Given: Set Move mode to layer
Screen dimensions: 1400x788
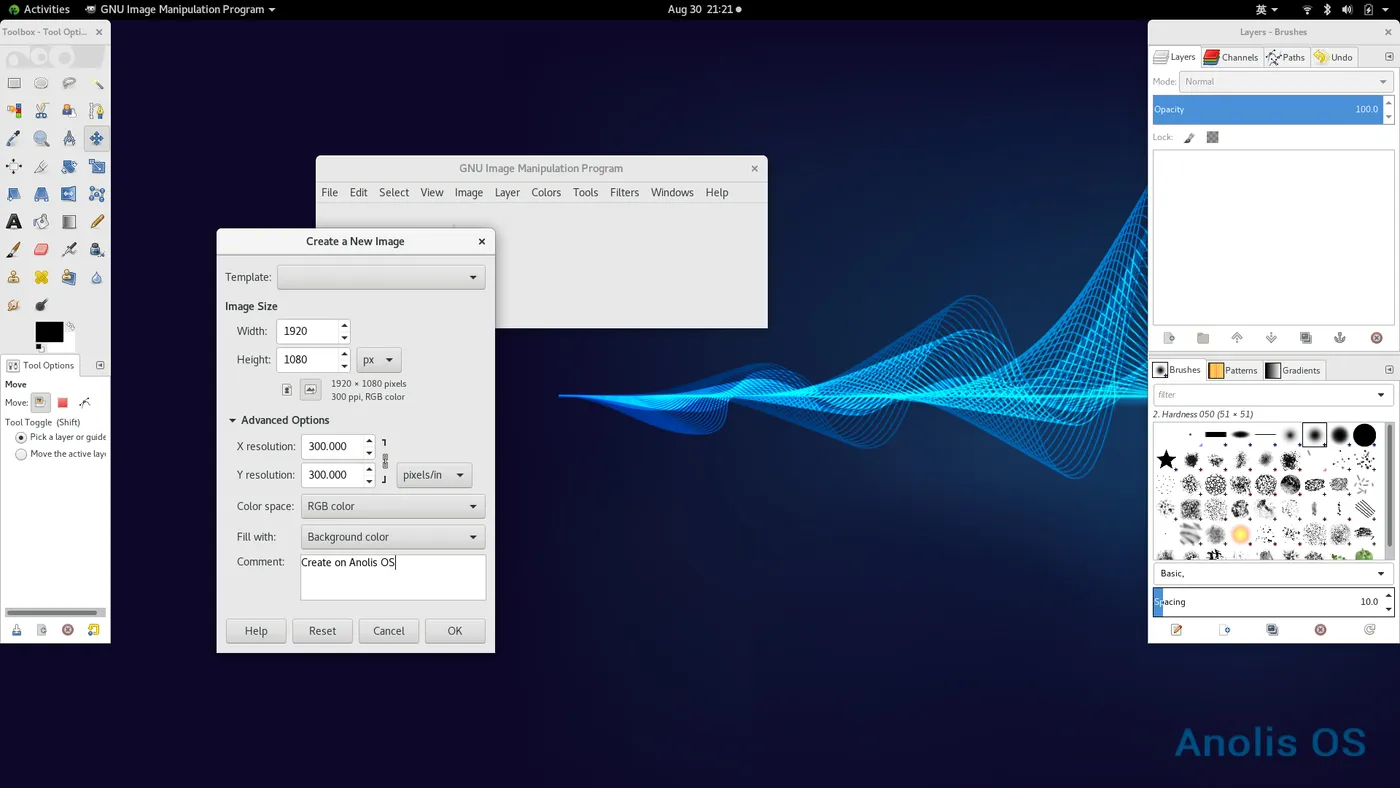Looking at the screenshot, I should click(40, 402).
